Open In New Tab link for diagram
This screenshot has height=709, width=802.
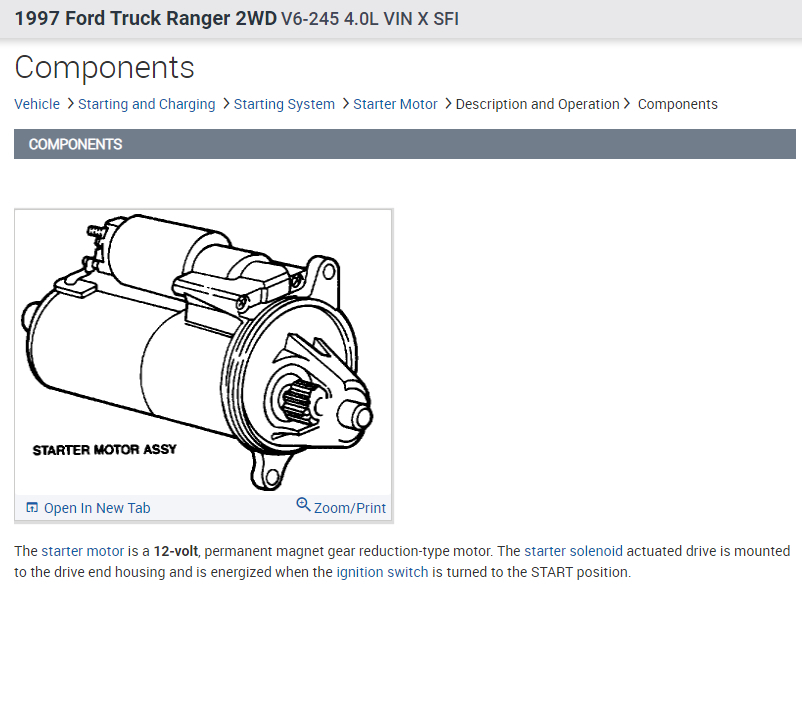click(x=97, y=508)
